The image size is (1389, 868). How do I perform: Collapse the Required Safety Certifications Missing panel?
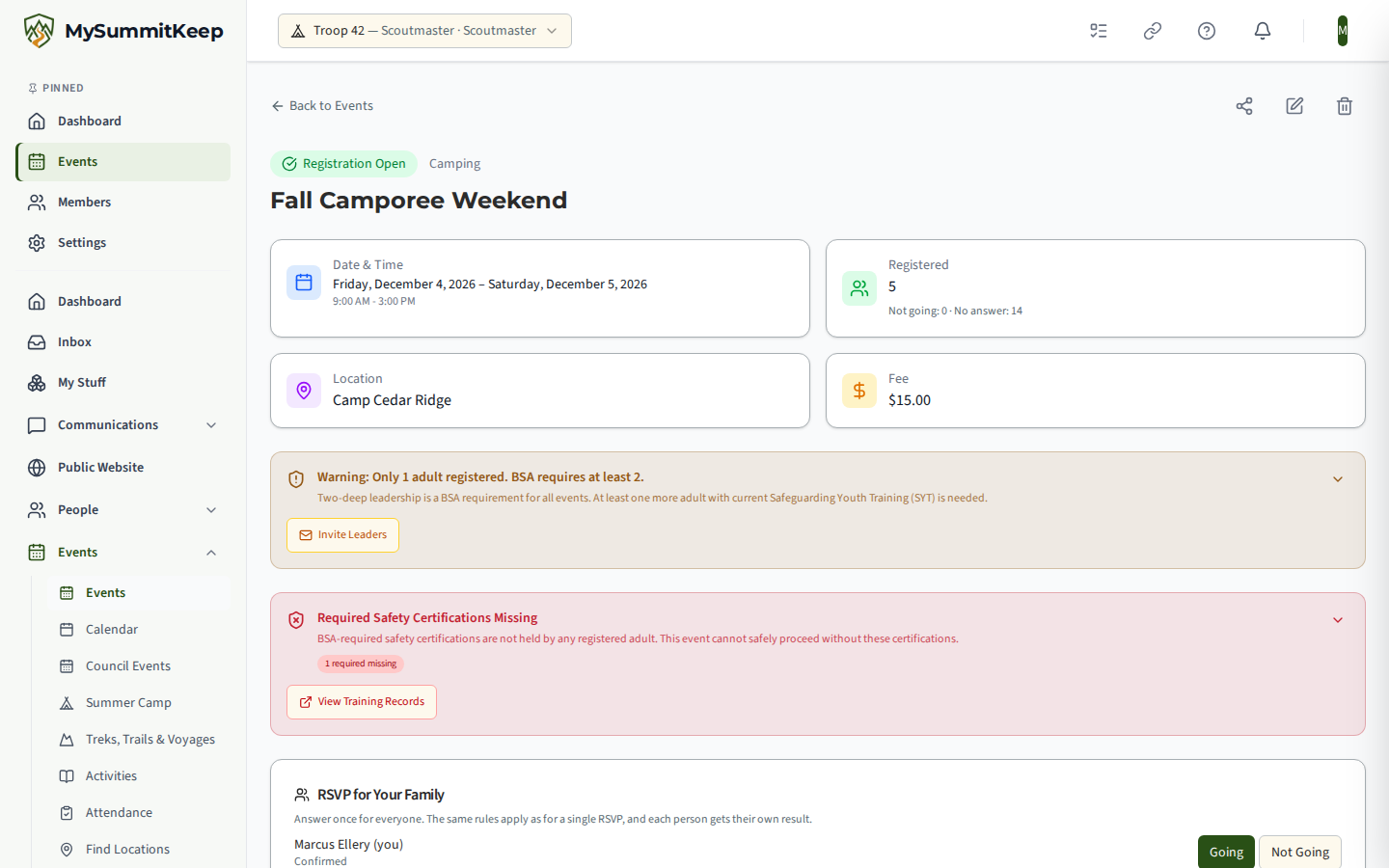[x=1338, y=620]
